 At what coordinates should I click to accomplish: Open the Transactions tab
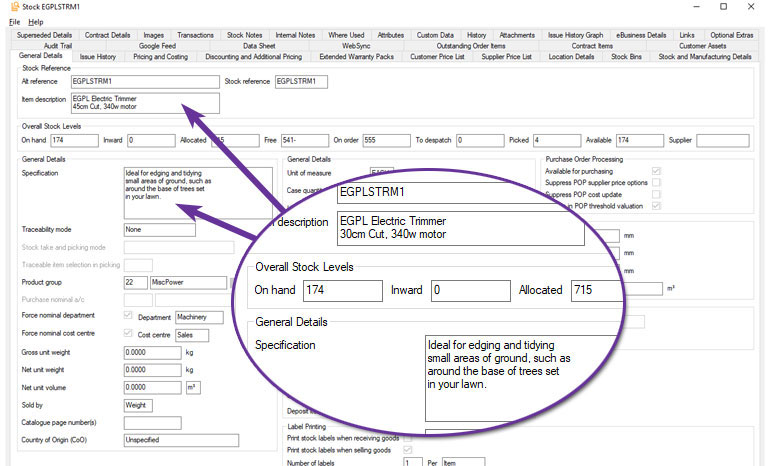(x=195, y=35)
